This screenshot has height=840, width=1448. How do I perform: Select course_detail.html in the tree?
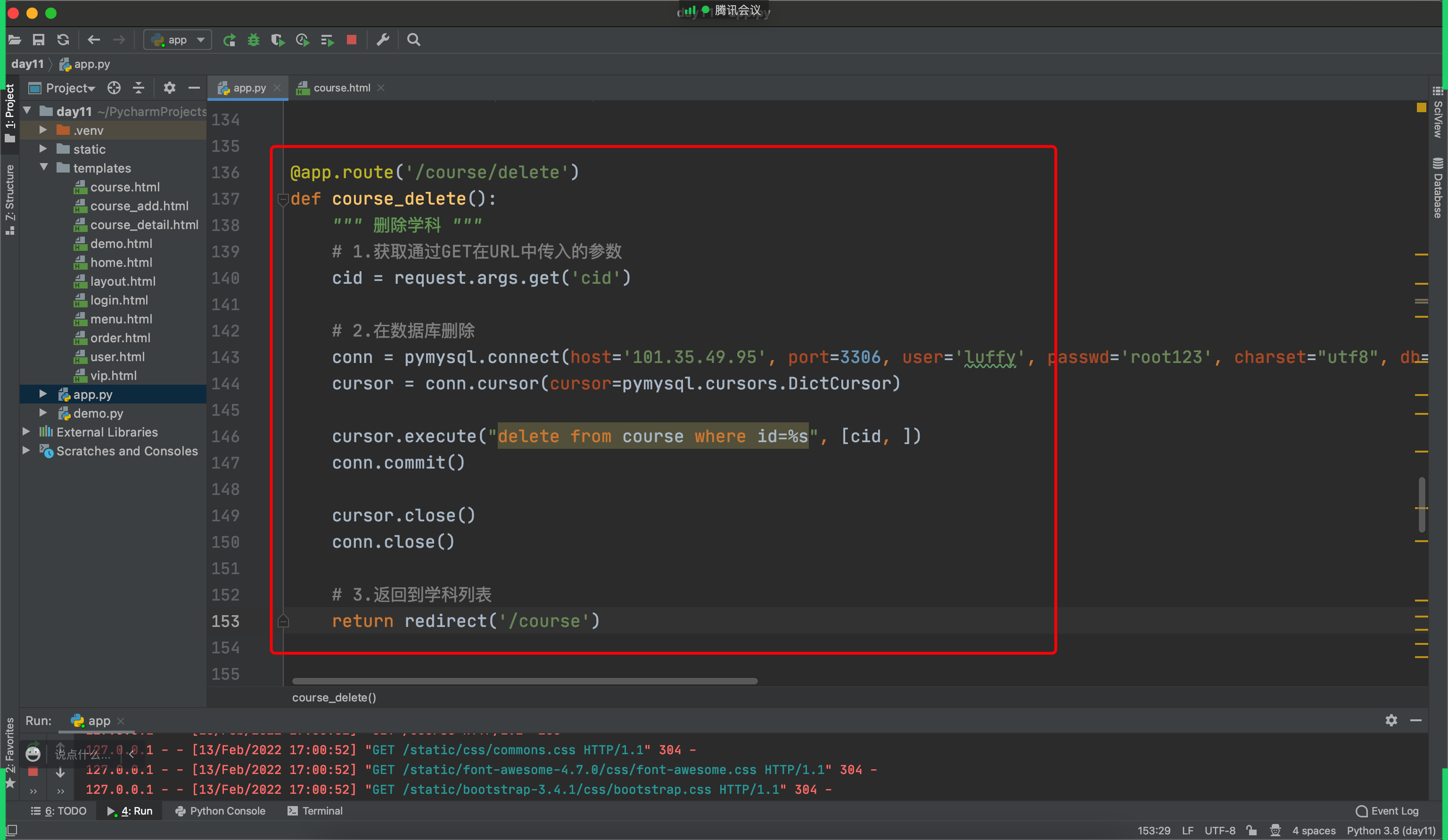click(x=144, y=225)
